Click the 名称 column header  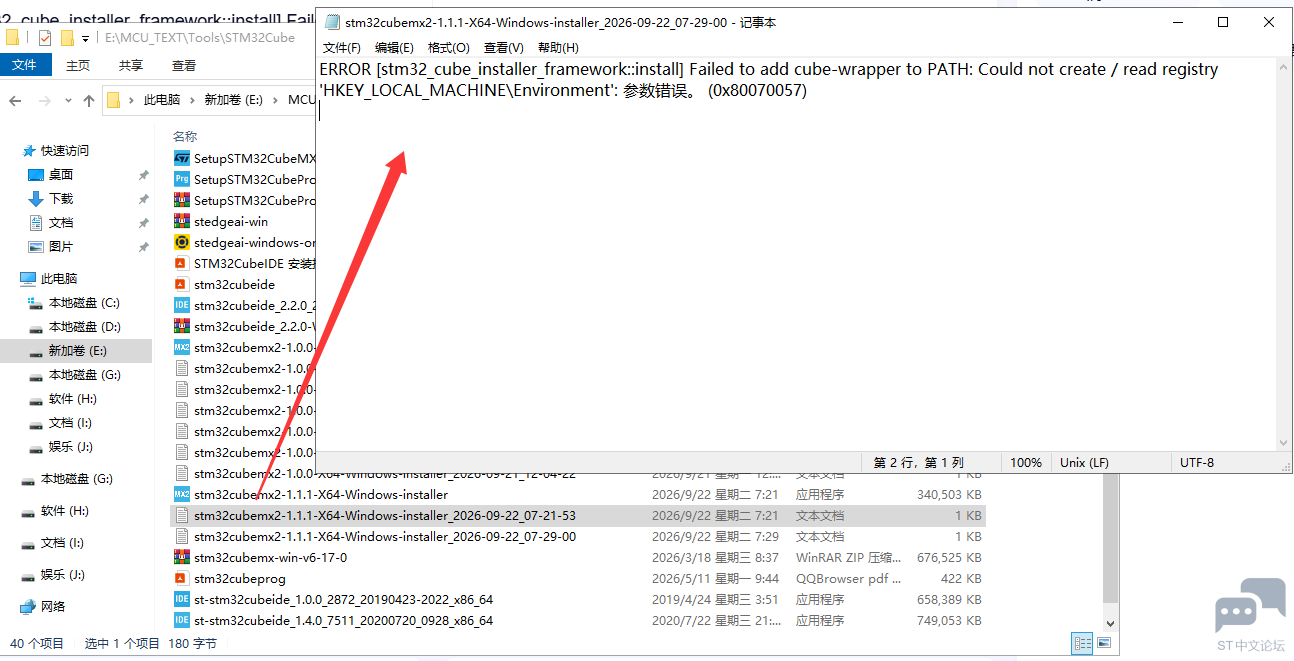[185, 136]
